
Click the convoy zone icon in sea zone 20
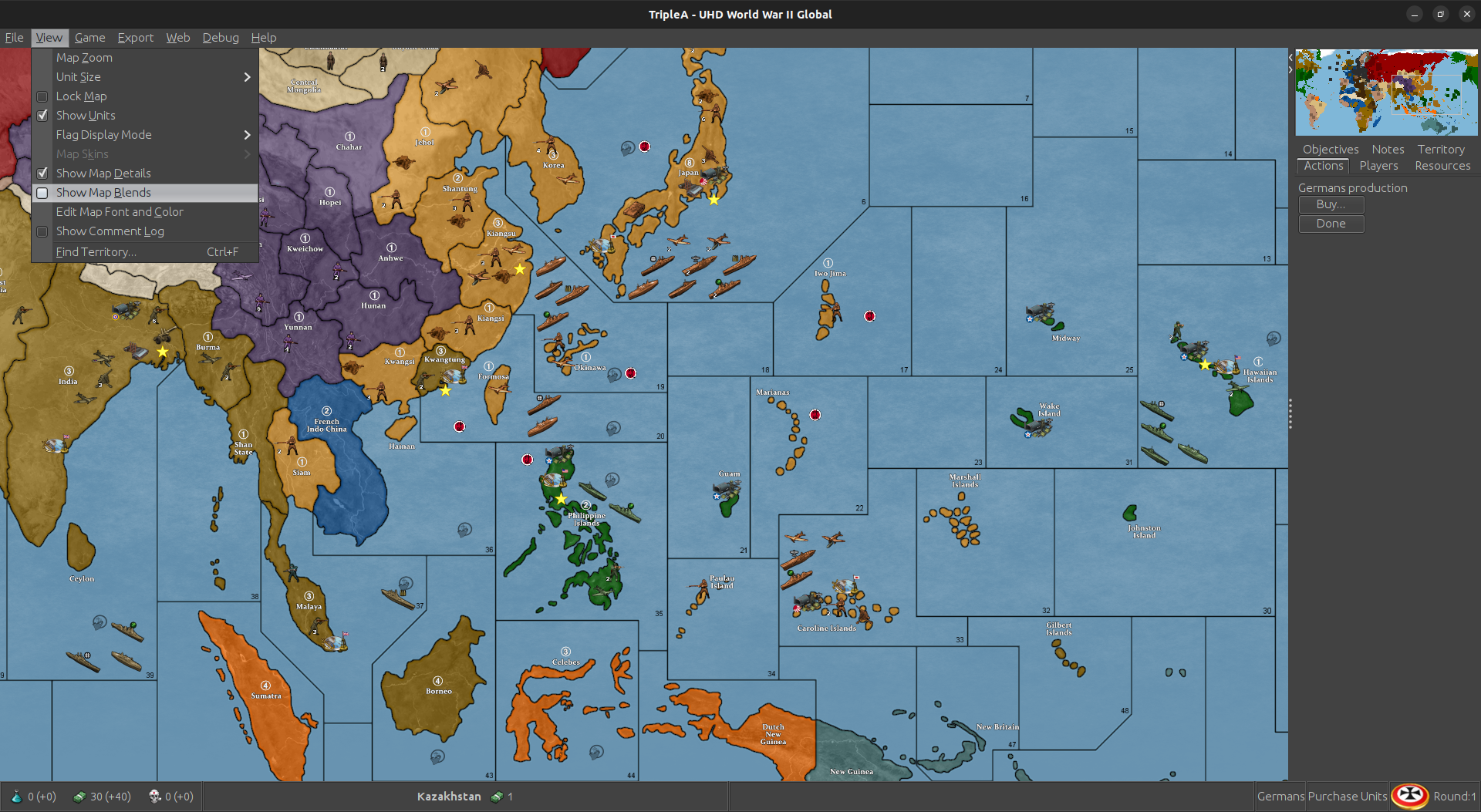613,428
